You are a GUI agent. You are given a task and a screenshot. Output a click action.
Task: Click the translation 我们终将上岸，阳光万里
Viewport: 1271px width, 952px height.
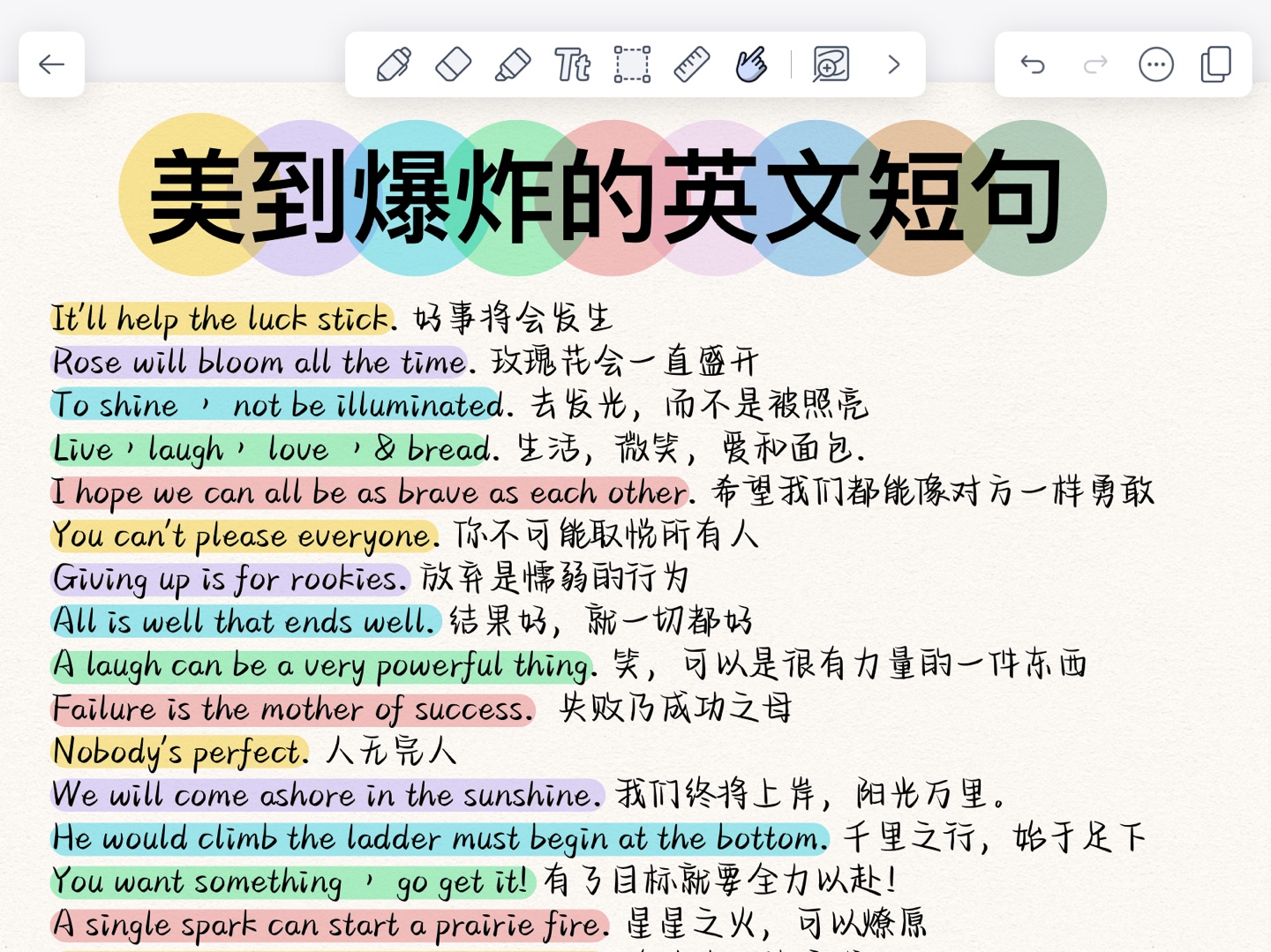(x=812, y=793)
